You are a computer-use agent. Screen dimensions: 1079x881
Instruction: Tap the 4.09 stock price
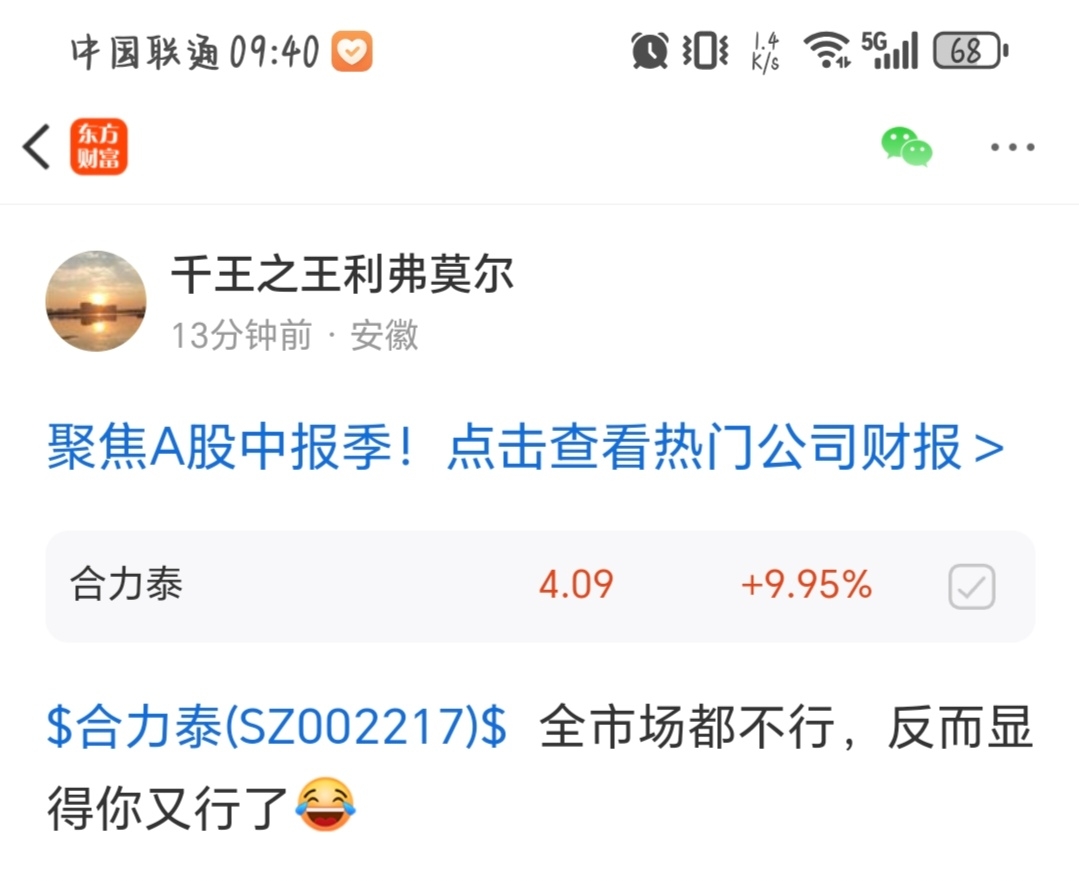click(576, 585)
